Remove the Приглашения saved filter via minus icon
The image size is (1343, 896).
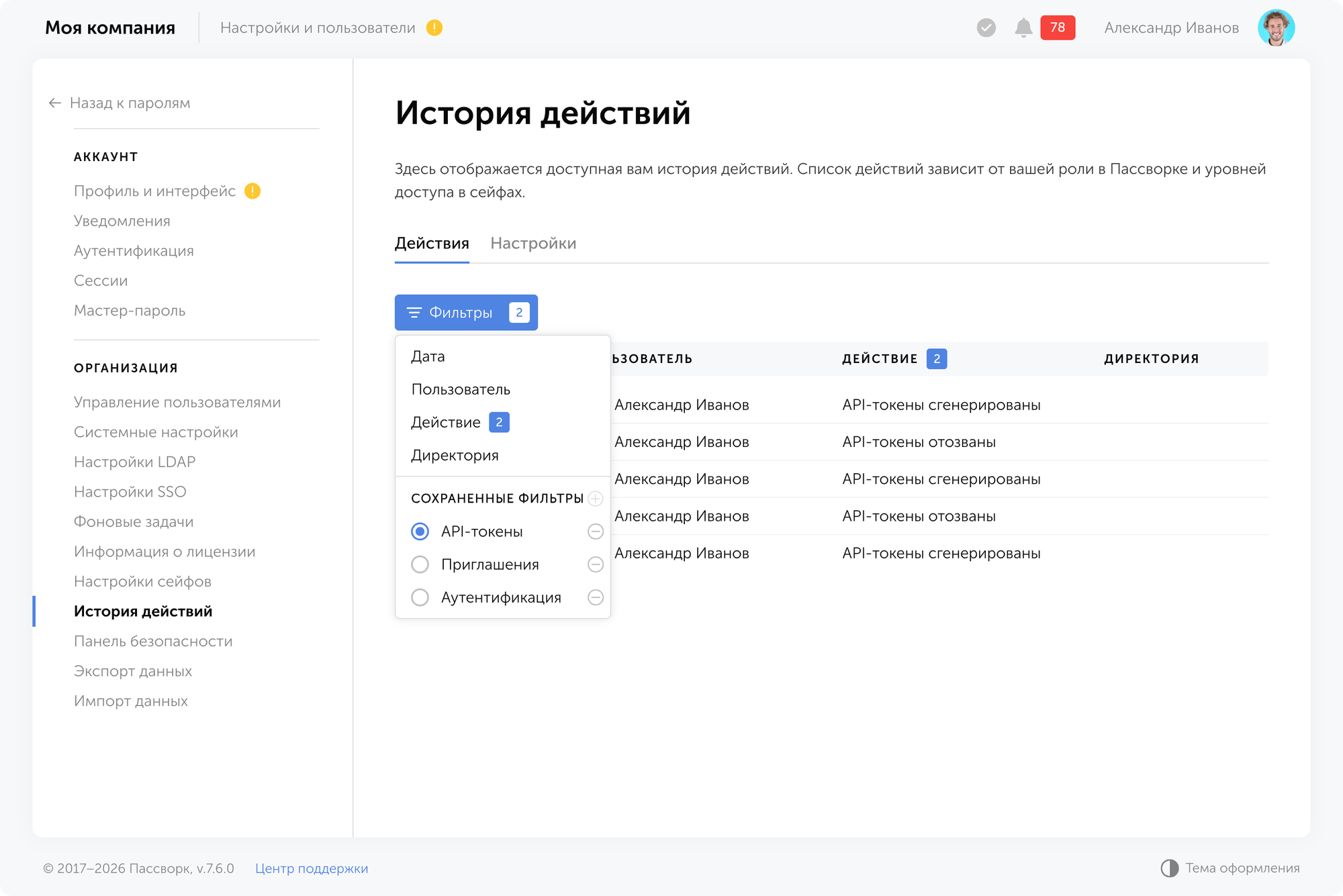[x=595, y=564]
